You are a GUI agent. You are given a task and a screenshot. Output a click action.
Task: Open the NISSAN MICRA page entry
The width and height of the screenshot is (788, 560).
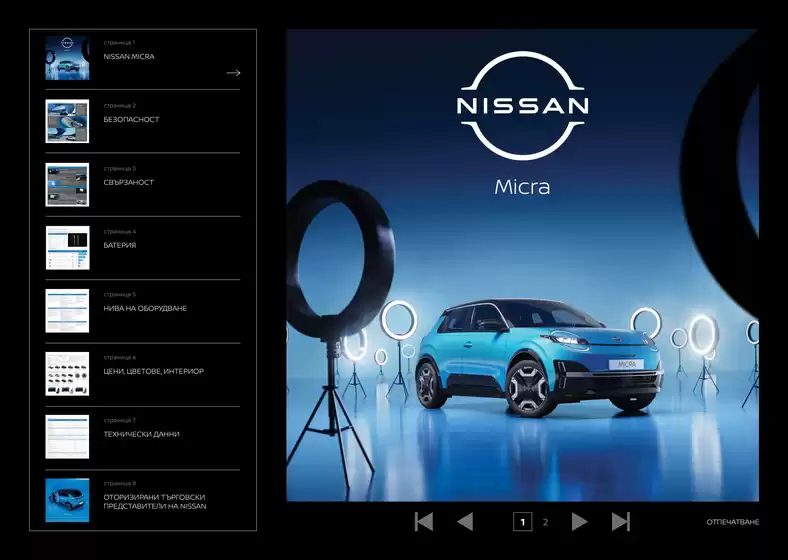pyautogui.click(x=129, y=57)
